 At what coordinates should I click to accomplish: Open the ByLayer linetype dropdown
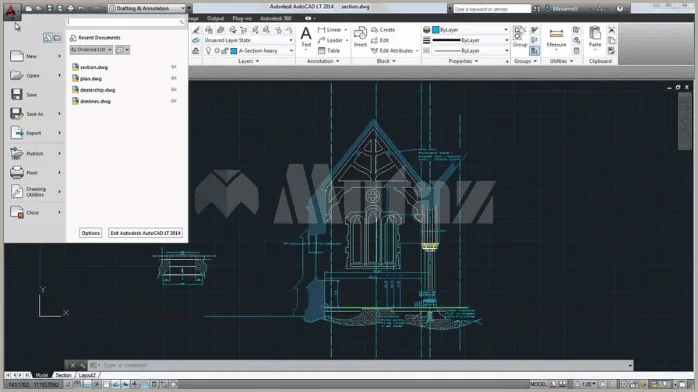(x=470, y=51)
